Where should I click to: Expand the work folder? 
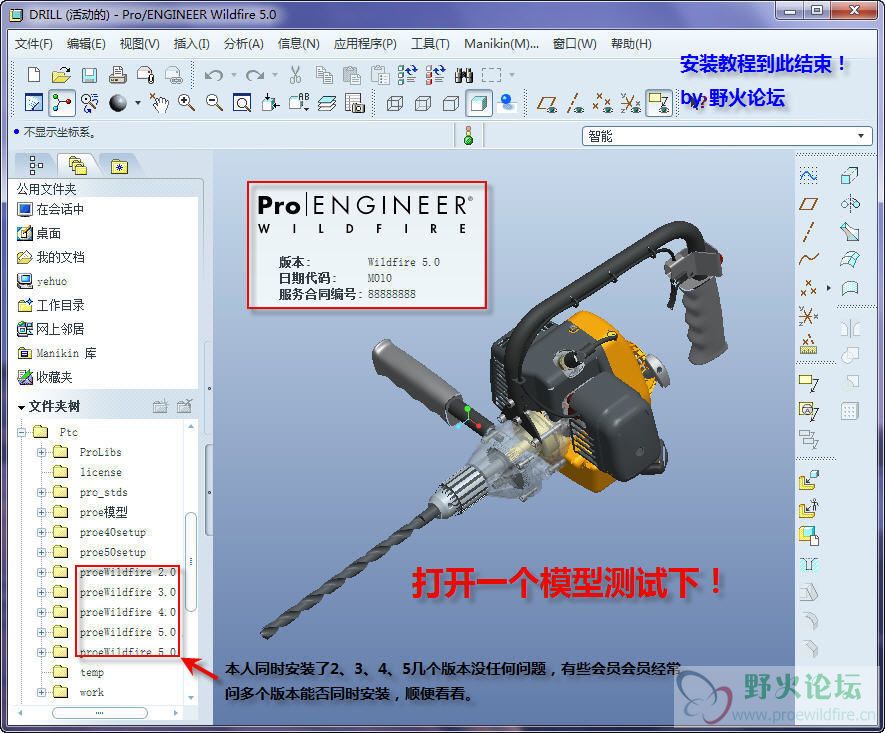tap(41, 692)
